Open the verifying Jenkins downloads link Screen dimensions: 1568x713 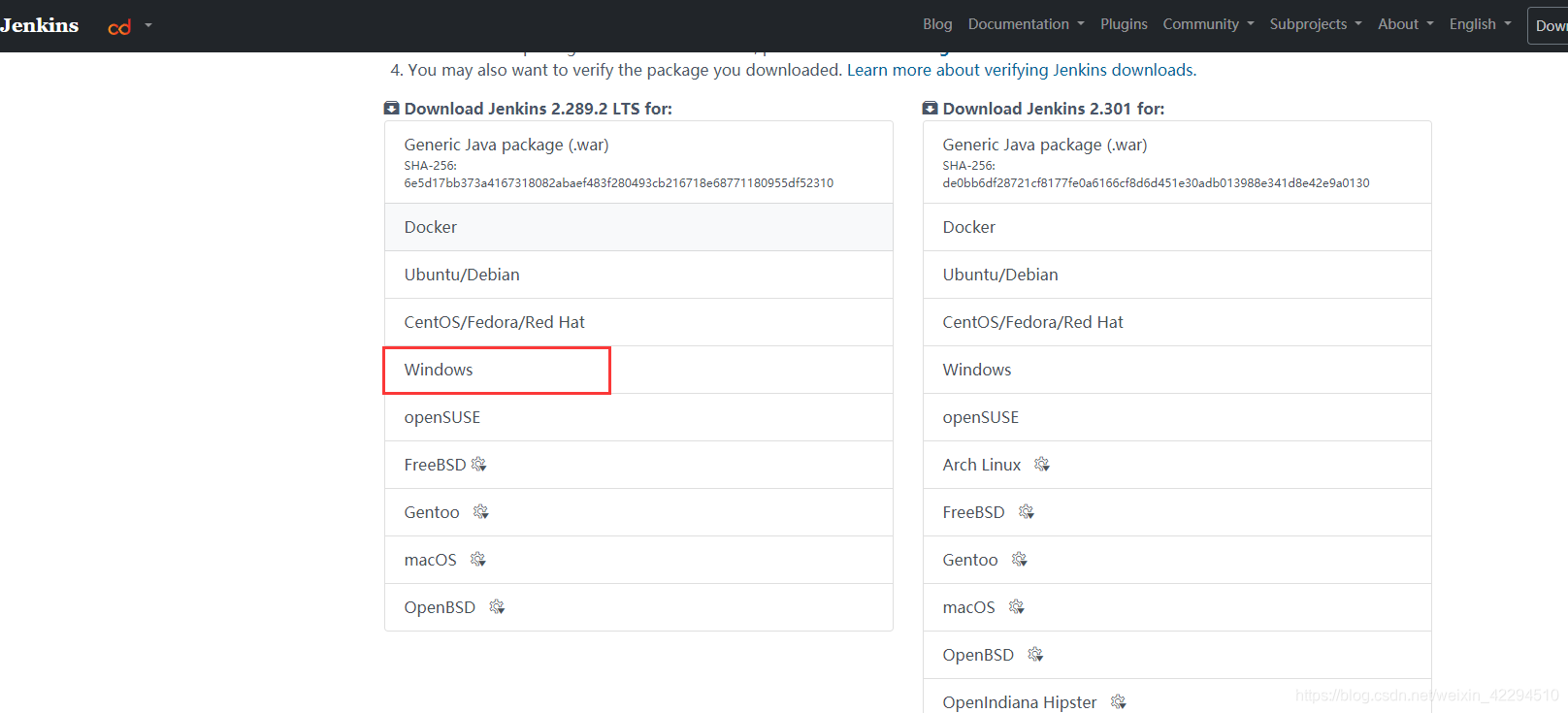(x=1022, y=70)
